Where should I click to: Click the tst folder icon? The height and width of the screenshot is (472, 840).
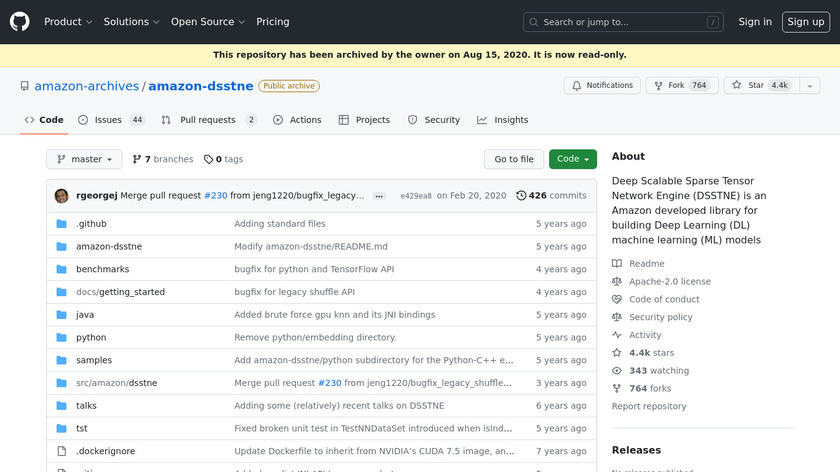62,429
